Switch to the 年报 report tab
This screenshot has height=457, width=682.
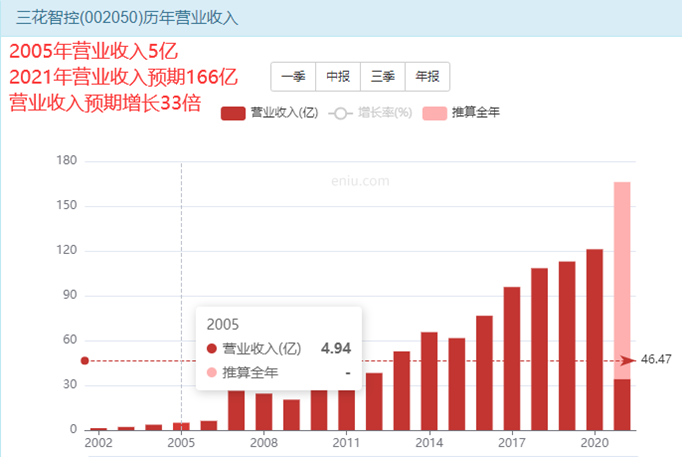pyautogui.click(x=427, y=77)
